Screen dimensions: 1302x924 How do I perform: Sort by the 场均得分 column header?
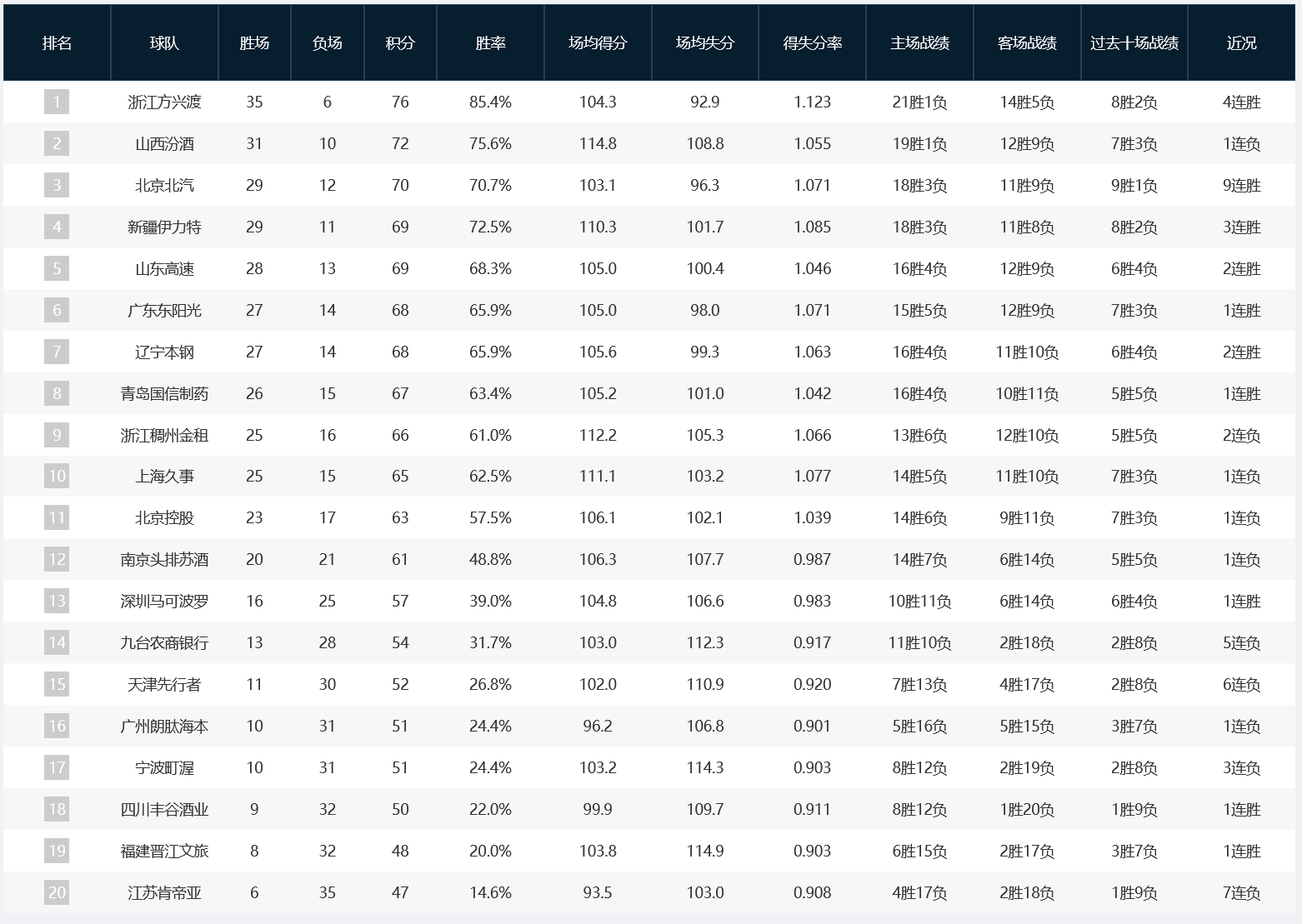[x=598, y=43]
